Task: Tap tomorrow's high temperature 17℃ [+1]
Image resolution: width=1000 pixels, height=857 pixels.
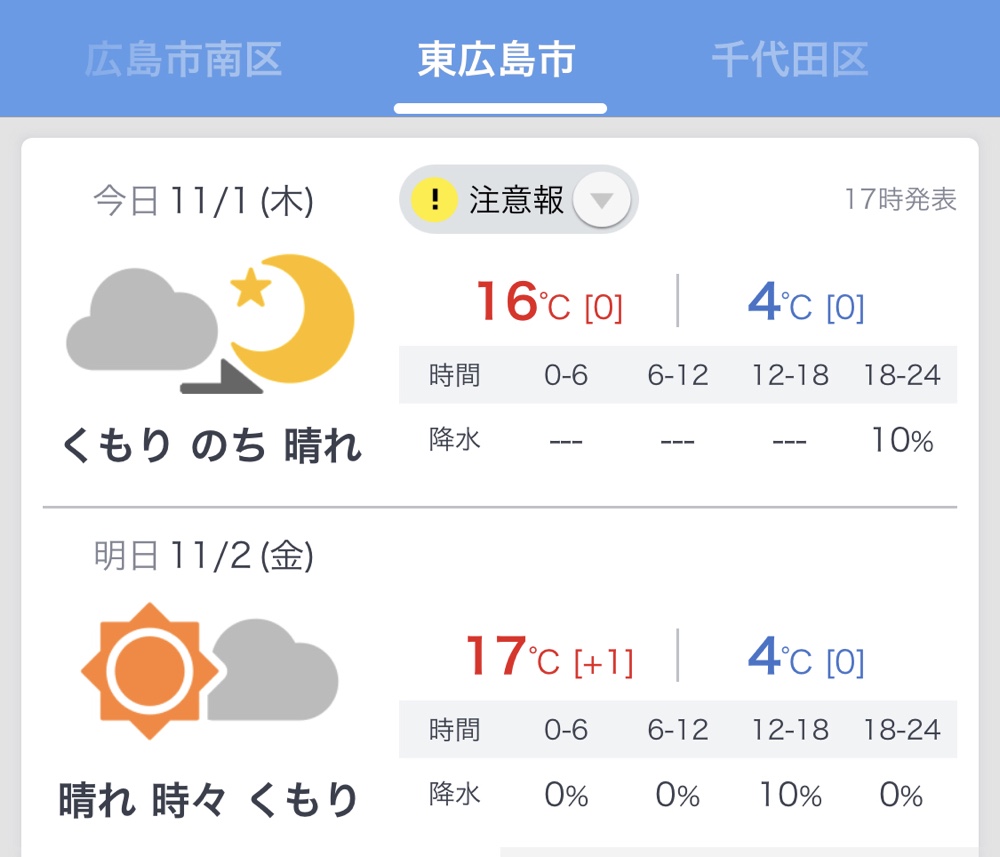Action: click(x=549, y=656)
